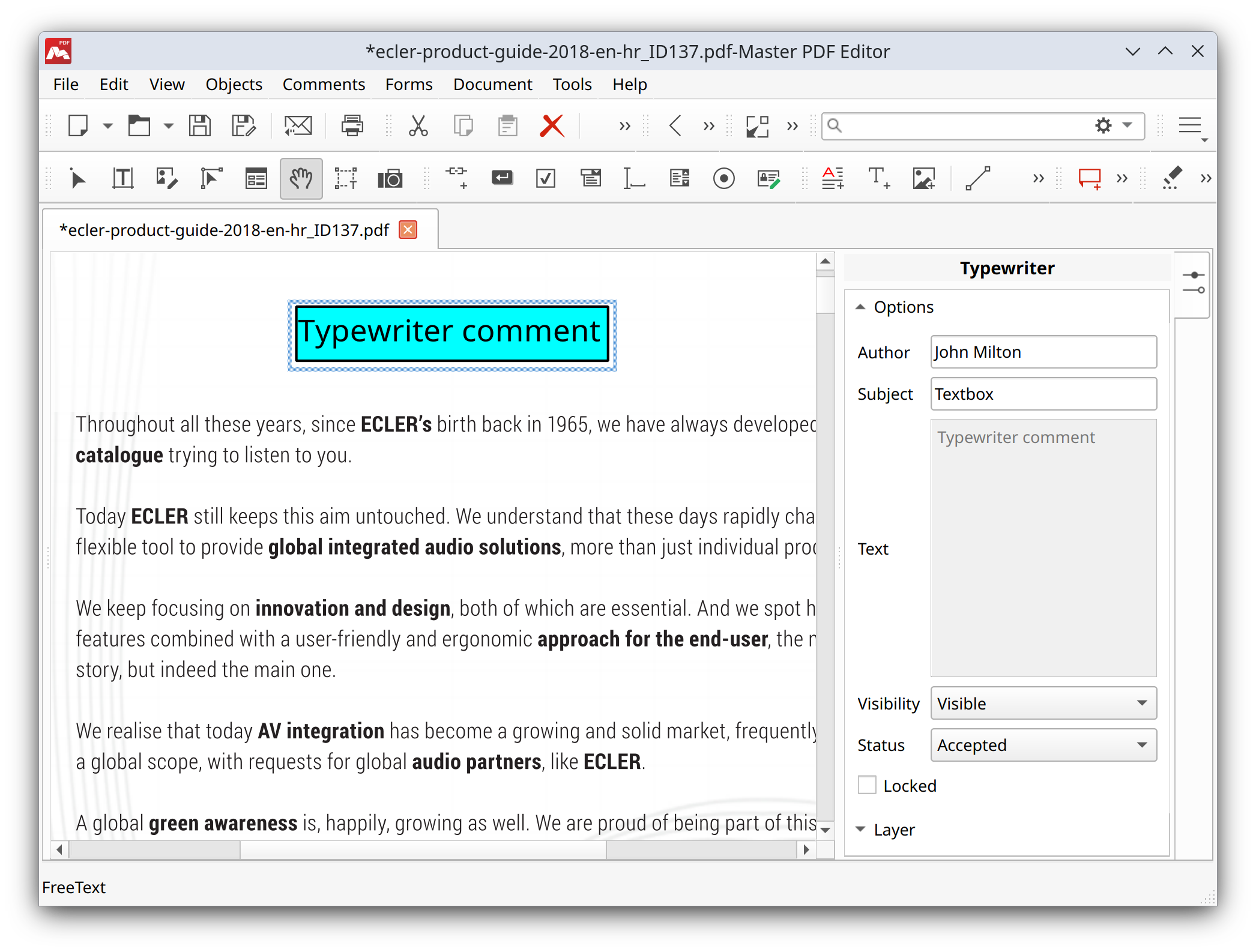1256x952 pixels.
Task: Select the Add Checkbox form tool
Action: [x=546, y=178]
